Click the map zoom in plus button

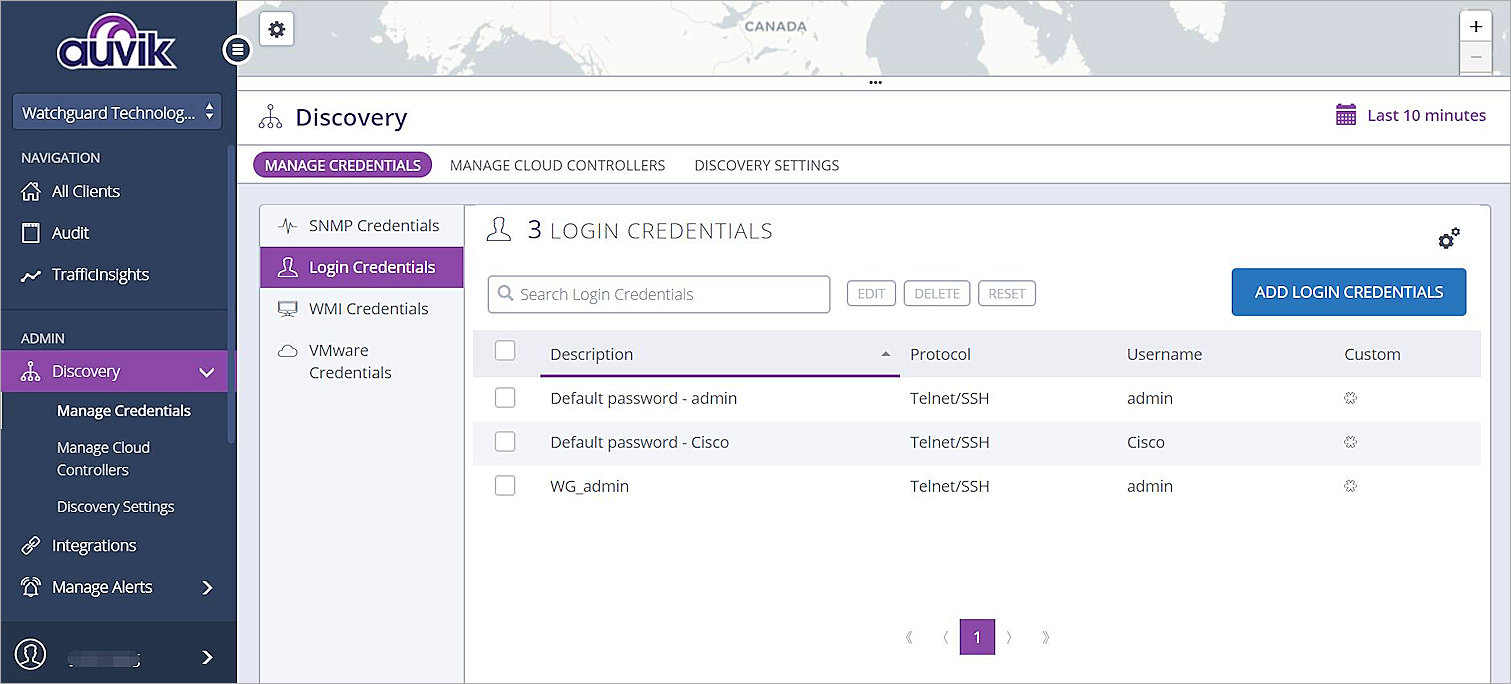pos(1476,27)
